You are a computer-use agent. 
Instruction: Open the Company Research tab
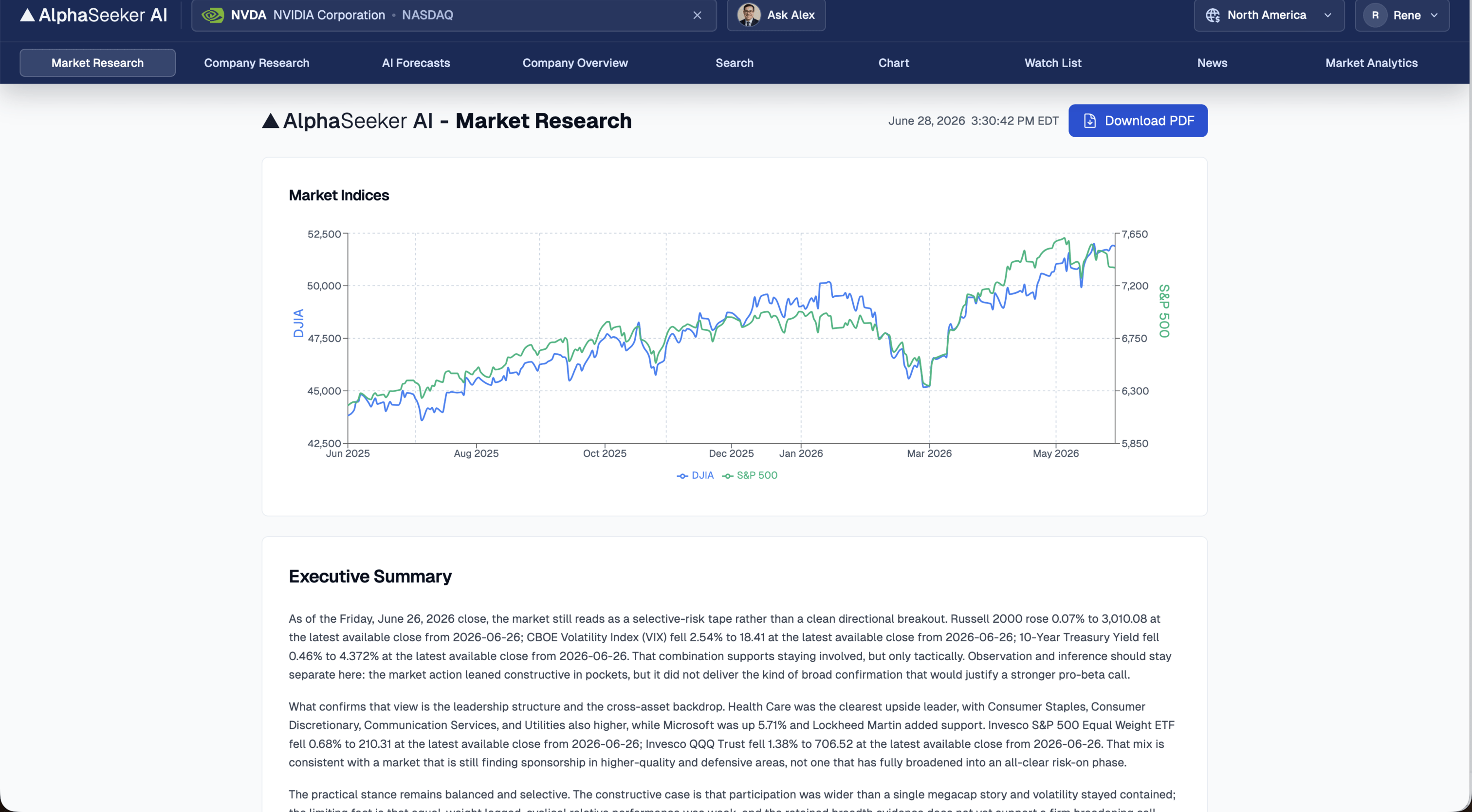[x=257, y=63]
